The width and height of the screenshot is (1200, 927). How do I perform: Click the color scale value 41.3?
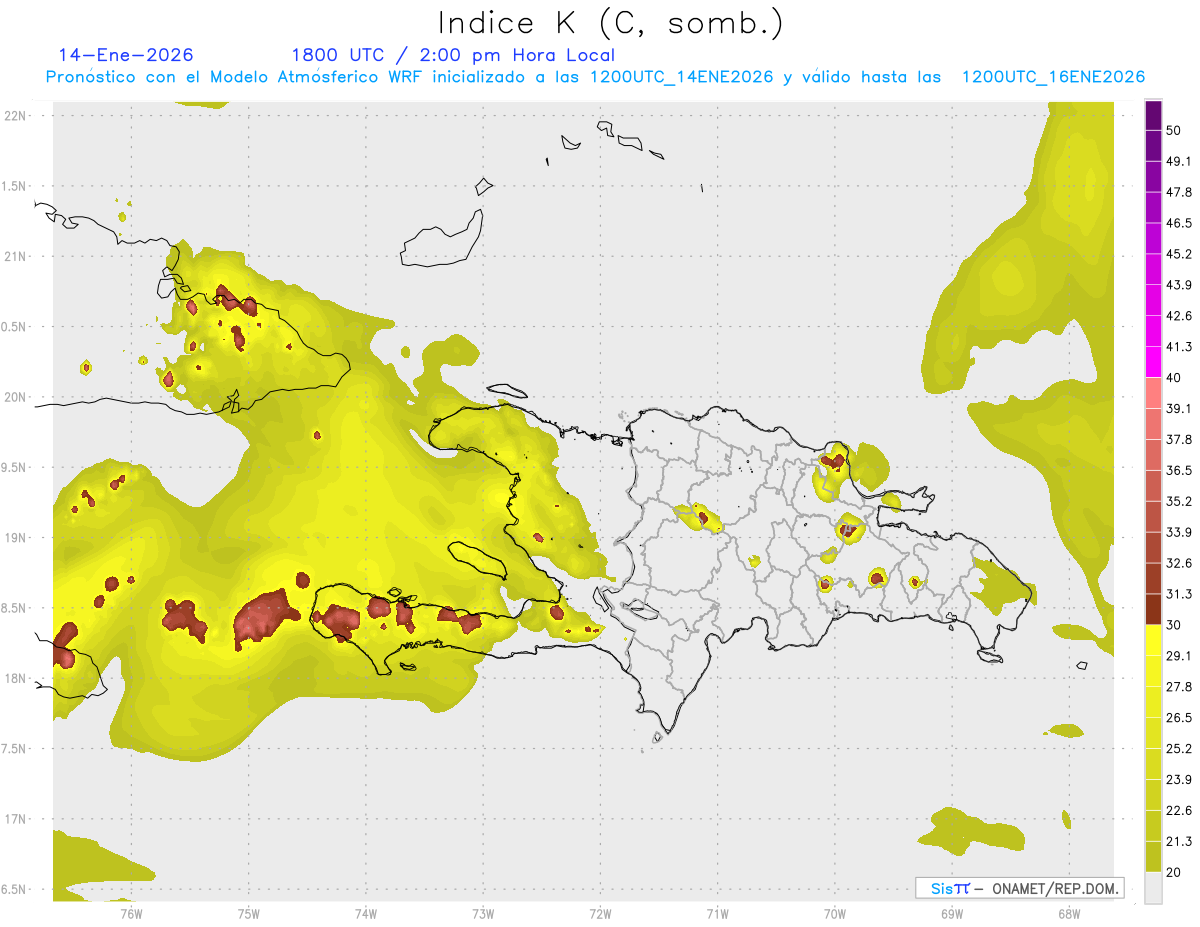point(1179,347)
